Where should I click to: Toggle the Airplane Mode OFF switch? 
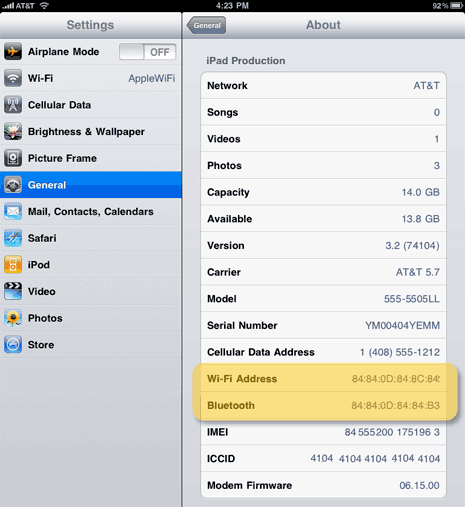coord(147,52)
